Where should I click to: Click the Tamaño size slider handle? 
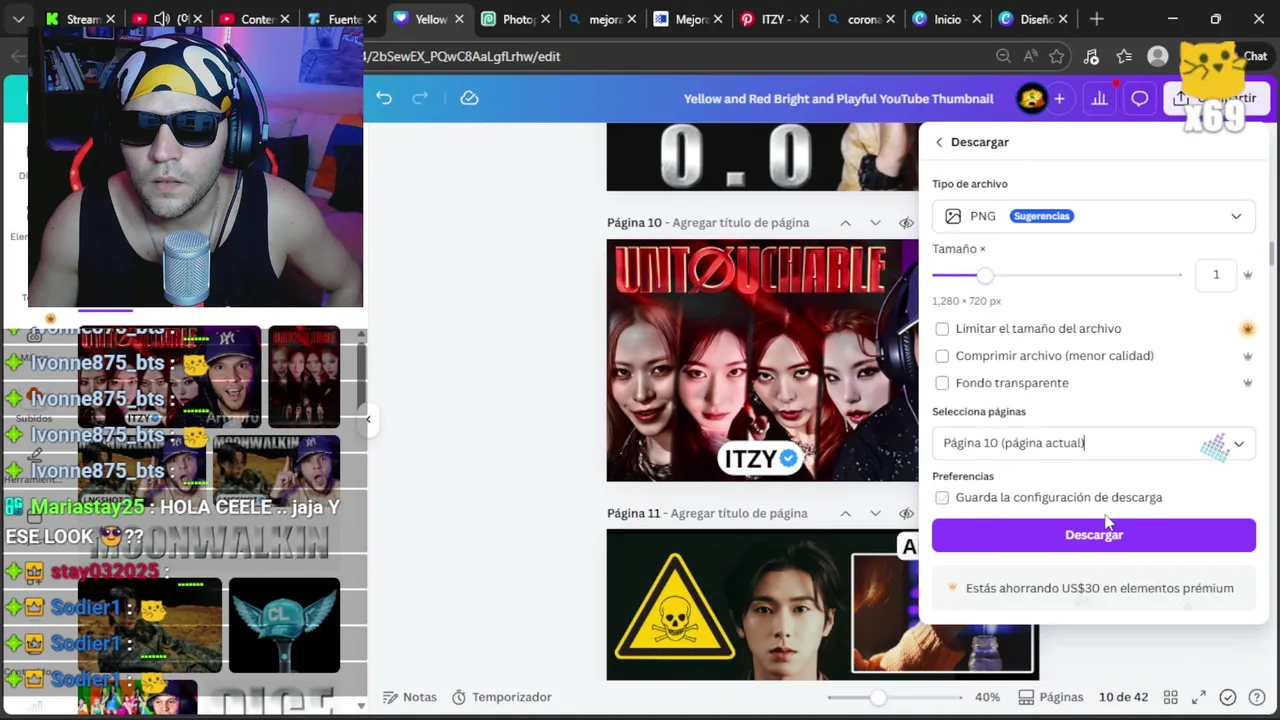[x=985, y=275]
